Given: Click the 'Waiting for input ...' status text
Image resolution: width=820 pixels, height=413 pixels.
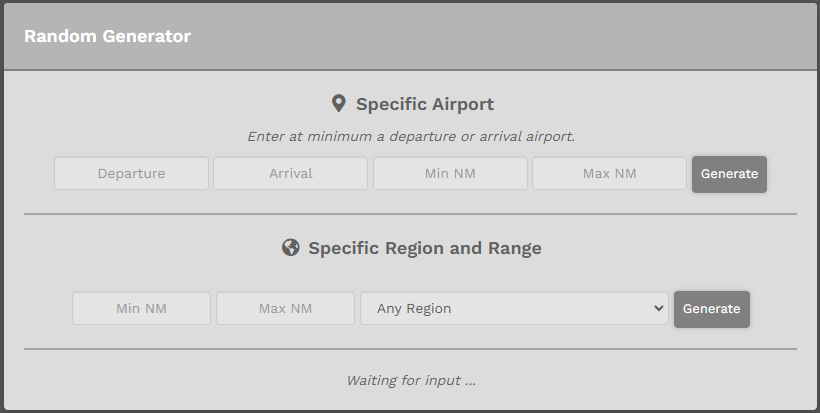Looking at the screenshot, I should tap(411, 380).
